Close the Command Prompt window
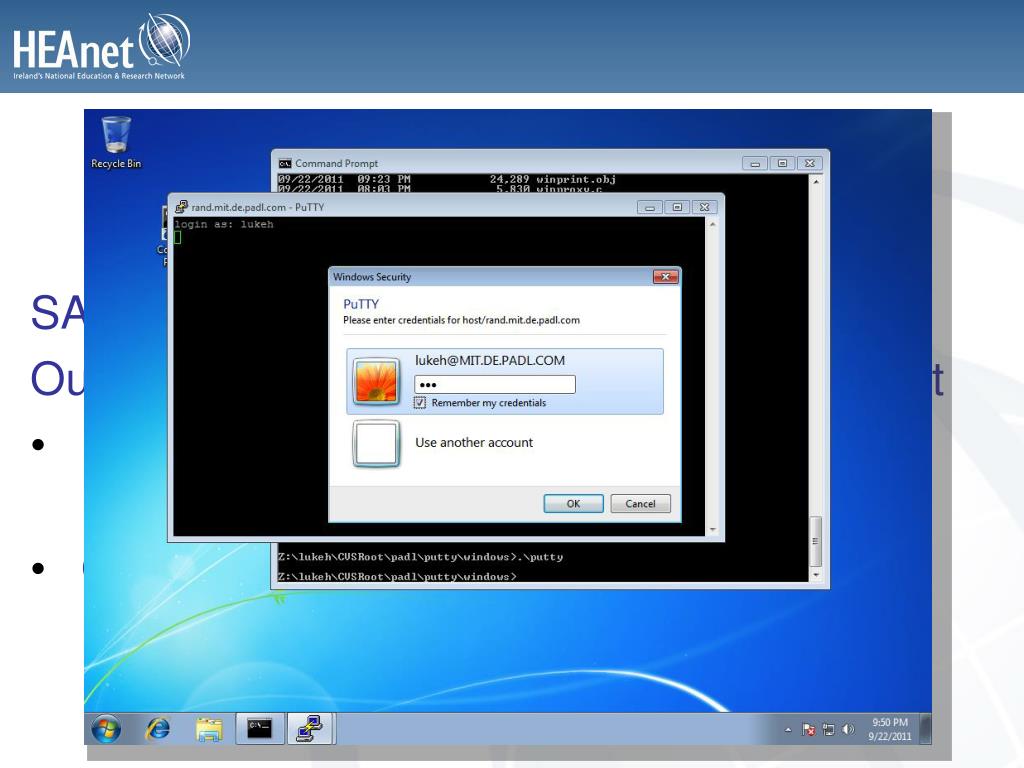Viewport: 1024px width, 768px height. point(810,163)
